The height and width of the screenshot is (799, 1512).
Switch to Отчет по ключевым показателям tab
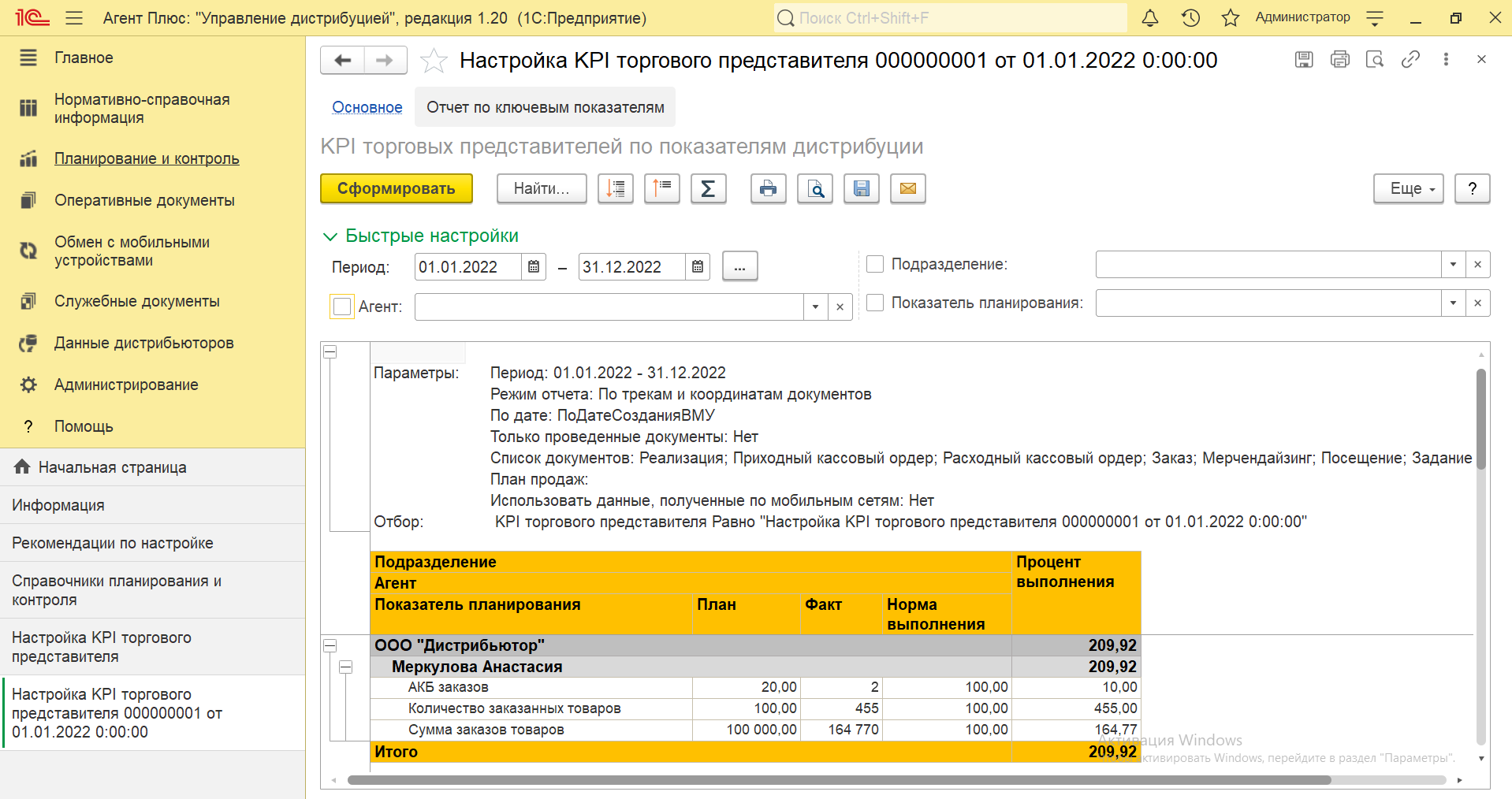pos(546,107)
